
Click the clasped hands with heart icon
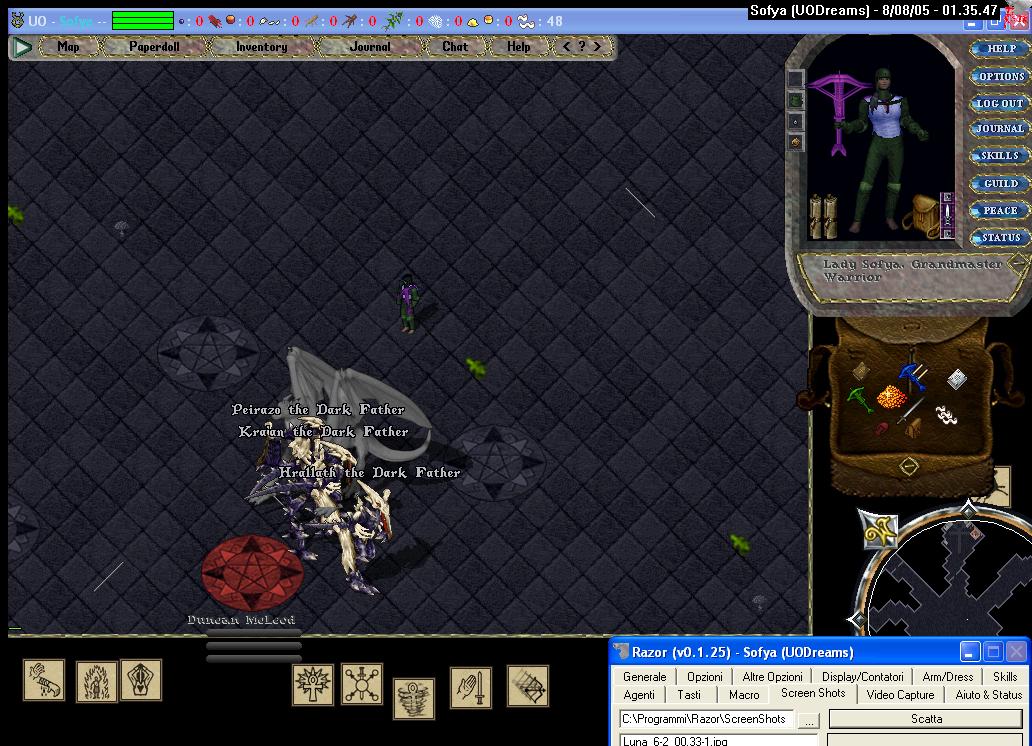pyautogui.click(x=141, y=679)
